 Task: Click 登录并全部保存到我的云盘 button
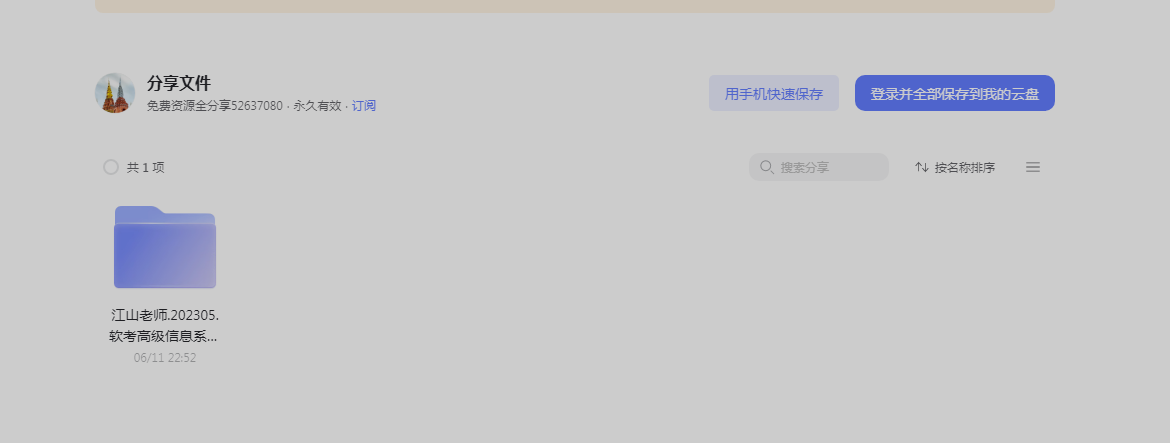954,93
